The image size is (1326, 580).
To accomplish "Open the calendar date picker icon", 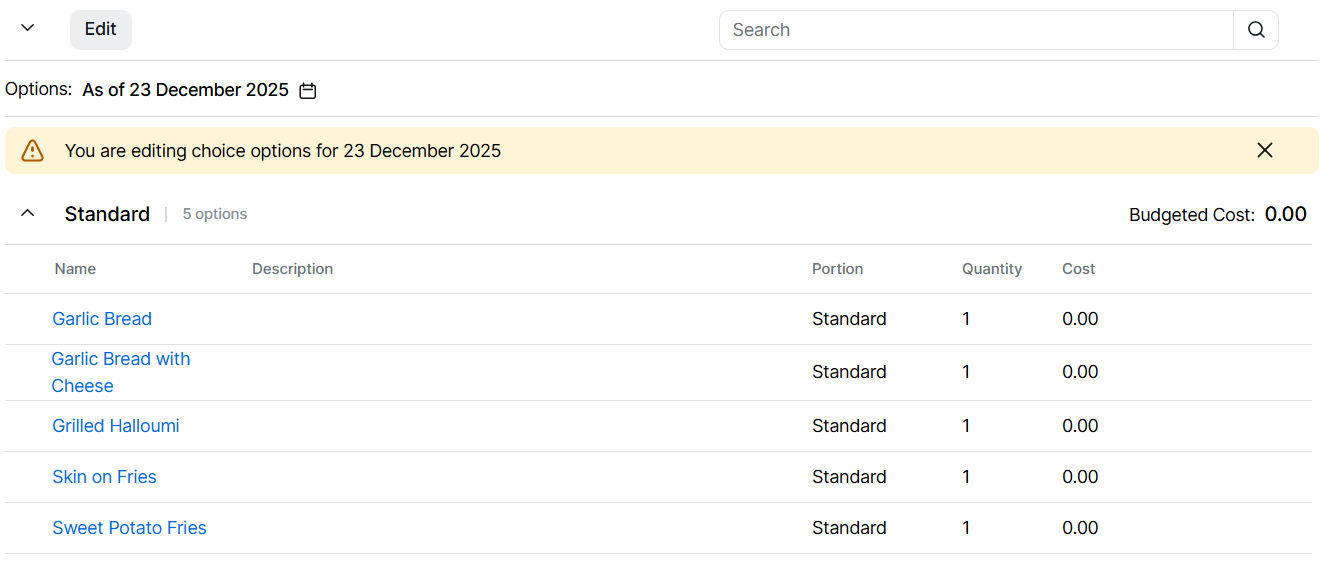I will (308, 91).
